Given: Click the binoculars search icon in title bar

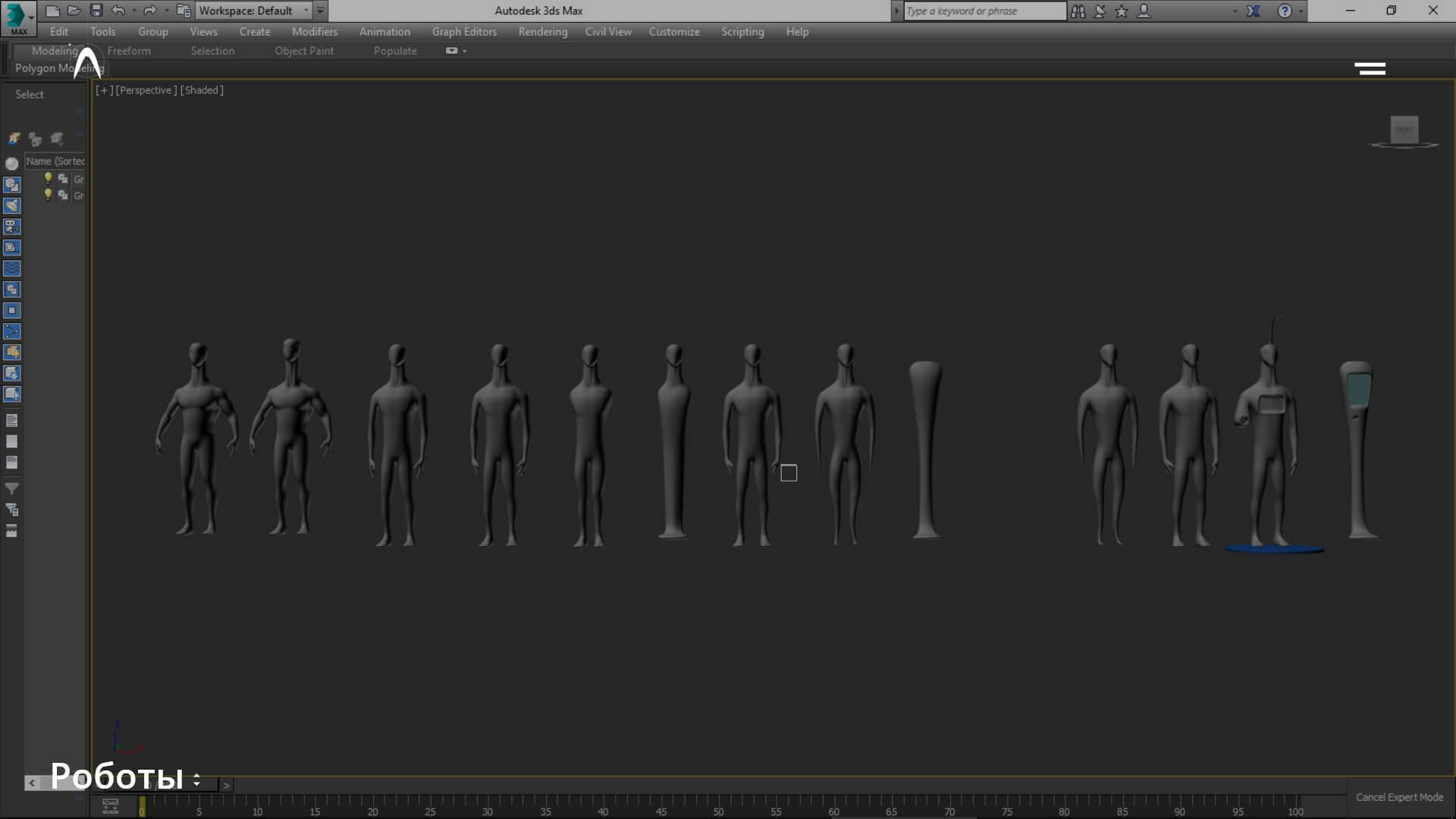Looking at the screenshot, I should 1078,11.
